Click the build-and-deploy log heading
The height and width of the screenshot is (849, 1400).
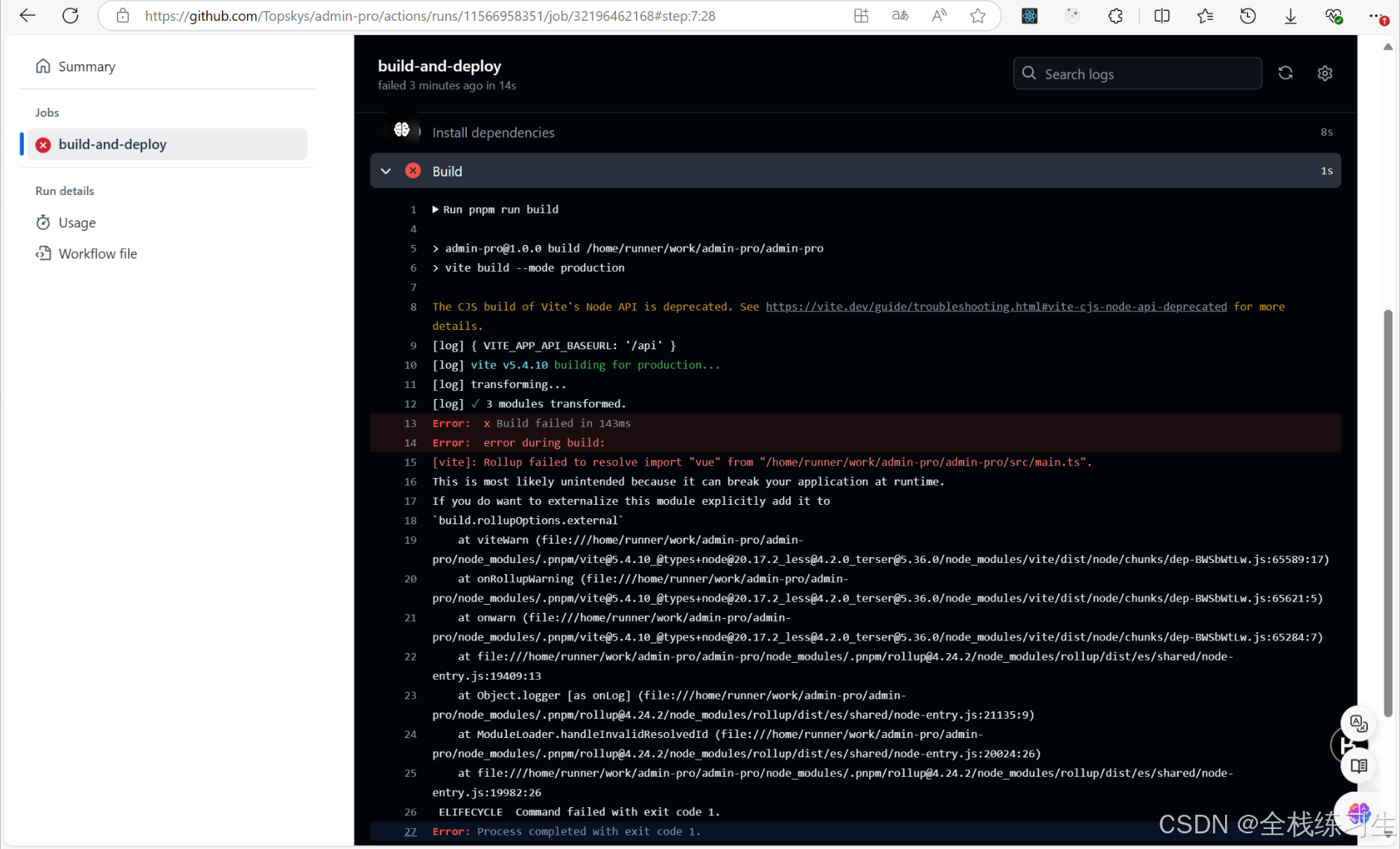439,66
